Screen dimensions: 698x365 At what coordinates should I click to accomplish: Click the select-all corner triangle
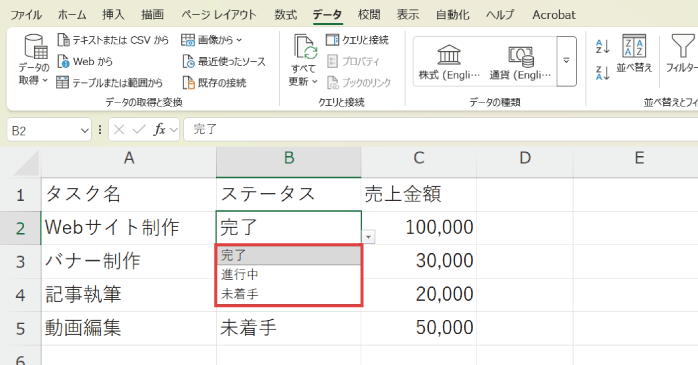[x=26, y=164]
